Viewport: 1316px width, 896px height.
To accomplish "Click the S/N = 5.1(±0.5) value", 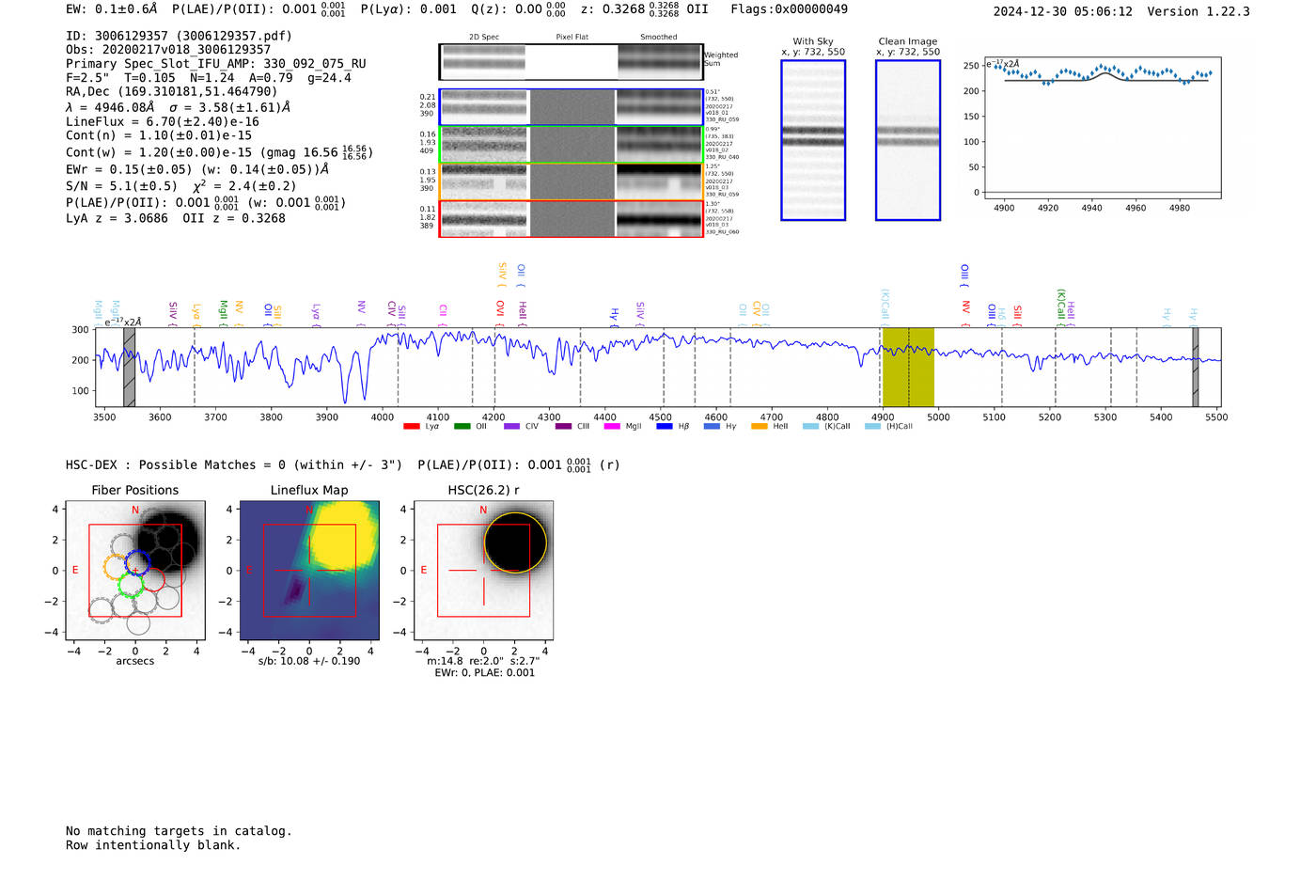I will coord(121,186).
